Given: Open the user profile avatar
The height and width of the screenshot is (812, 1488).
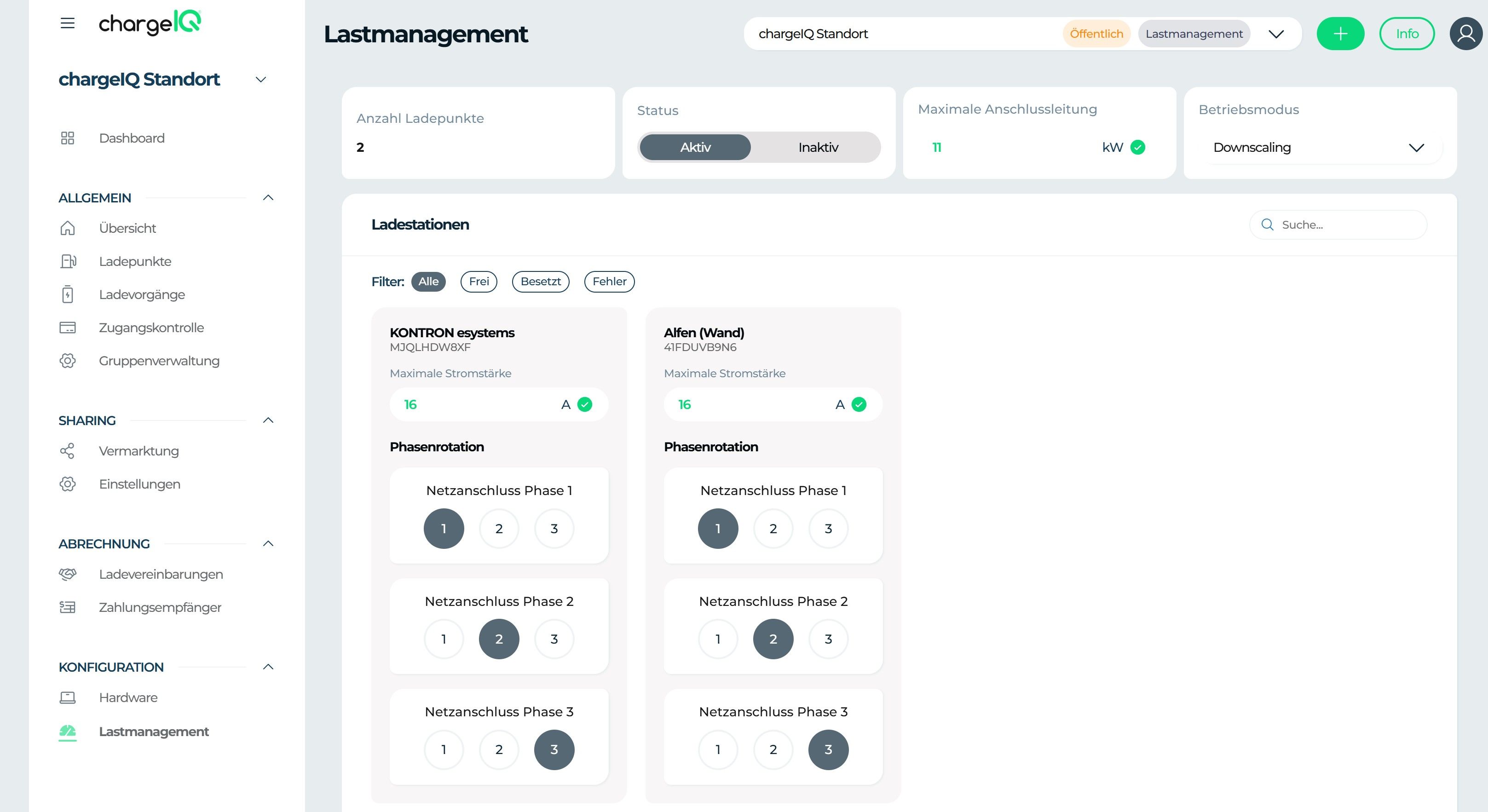Looking at the screenshot, I should pyautogui.click(x=1466, y=34).
